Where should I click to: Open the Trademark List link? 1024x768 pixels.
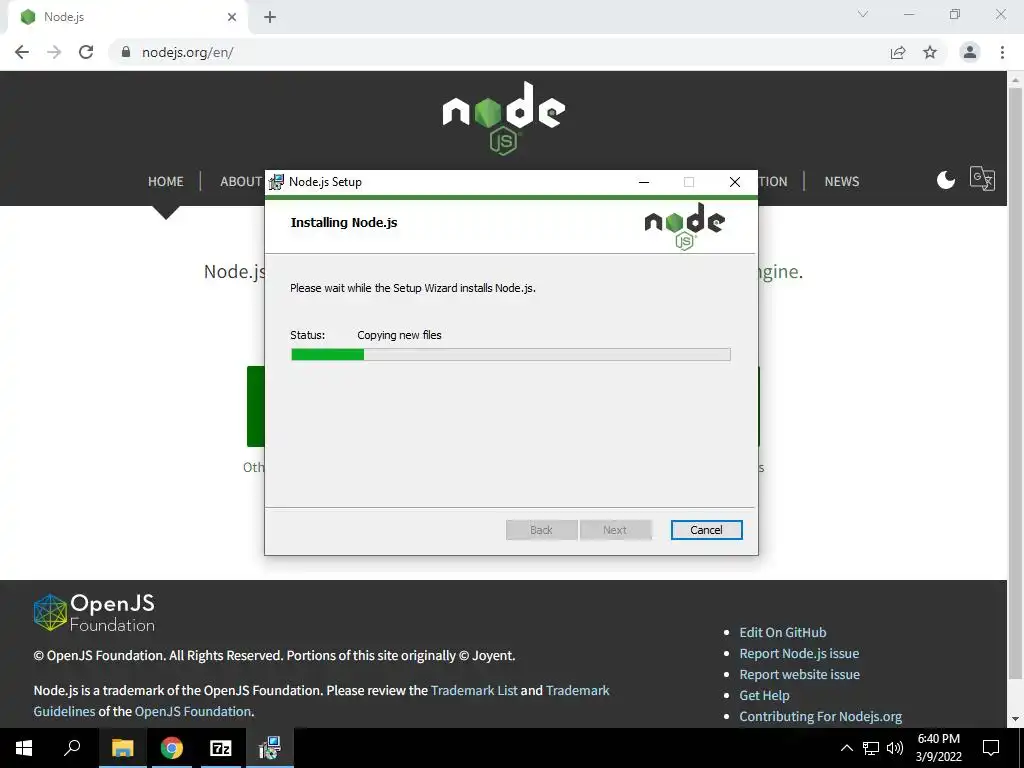pyautogui.click(x=474, y=690)
